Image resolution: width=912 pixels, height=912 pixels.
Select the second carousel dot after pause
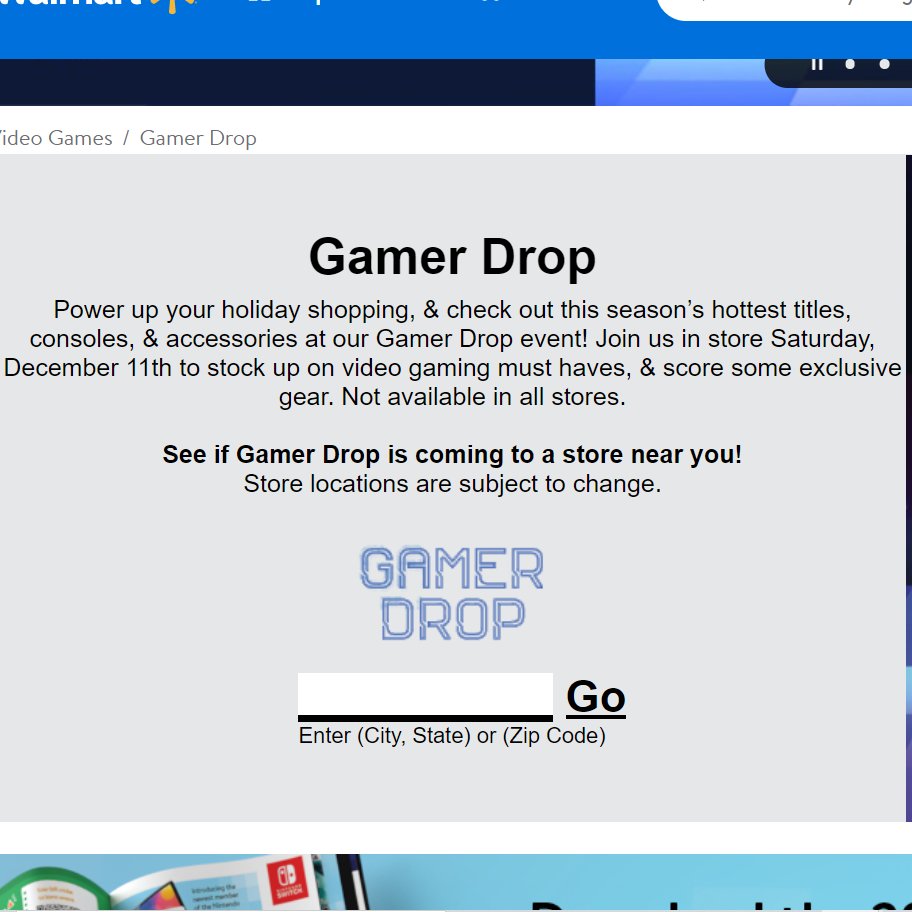coord(884,64)
